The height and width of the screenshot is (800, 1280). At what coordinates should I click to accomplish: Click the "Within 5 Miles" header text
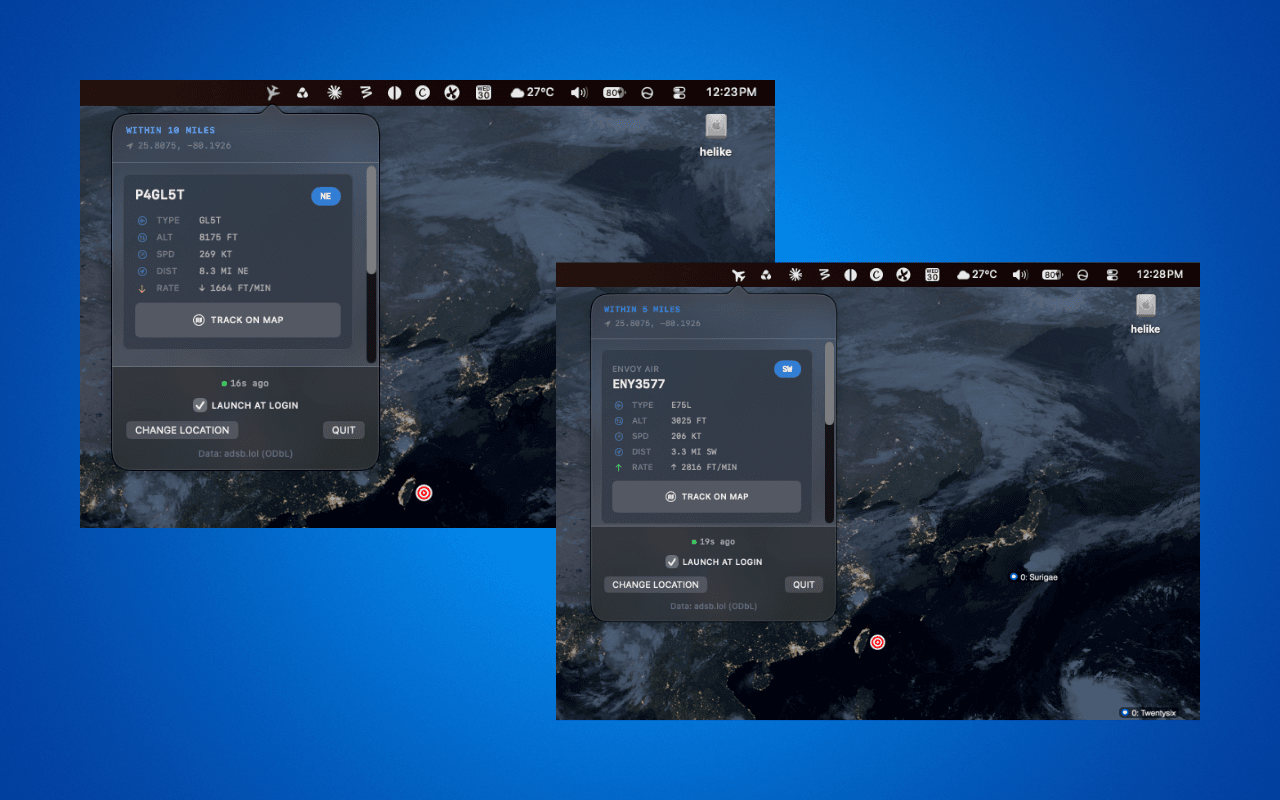[x=642, y=309]
